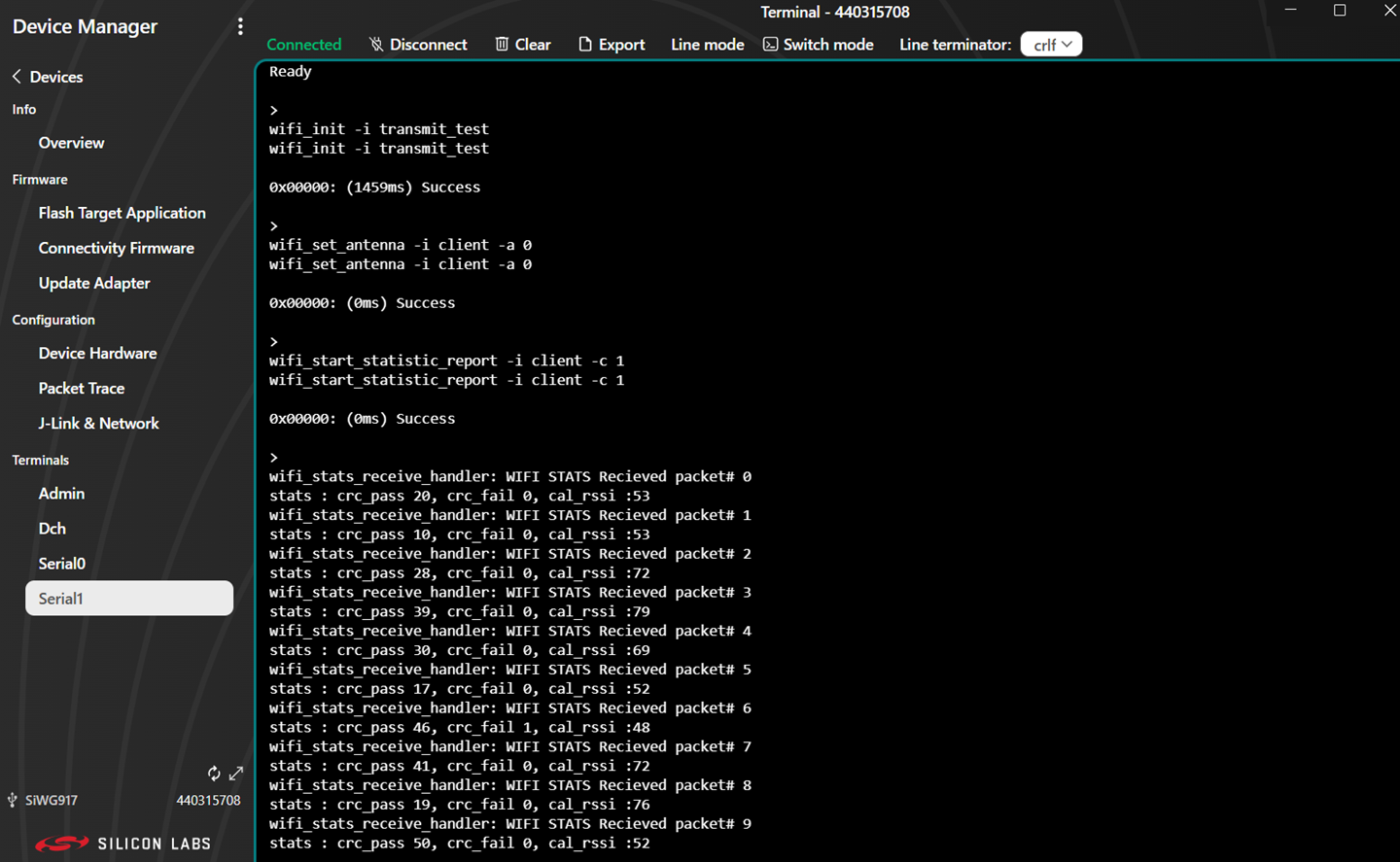The image size is (1400, 862).
Task: Collapse back to Devices using the chevron
Action: tap(15, 77)
